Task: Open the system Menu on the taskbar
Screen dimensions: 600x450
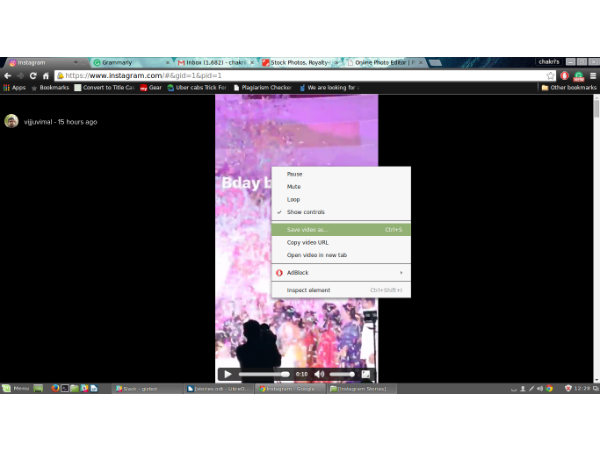Action: click(16, 388)
